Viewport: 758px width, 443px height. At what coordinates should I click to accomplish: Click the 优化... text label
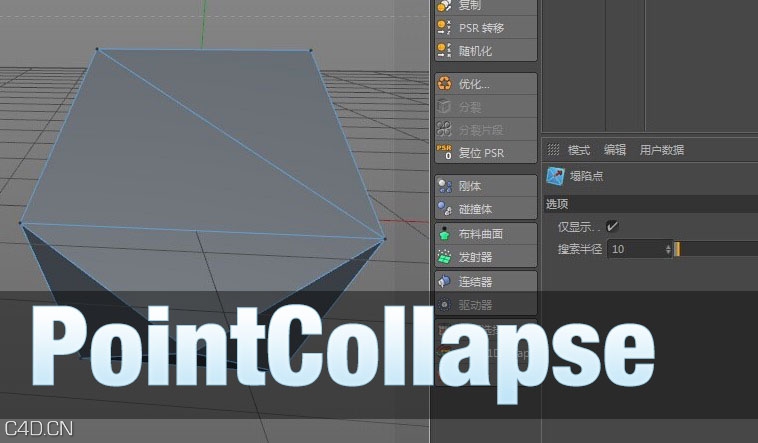pos(474,84)
